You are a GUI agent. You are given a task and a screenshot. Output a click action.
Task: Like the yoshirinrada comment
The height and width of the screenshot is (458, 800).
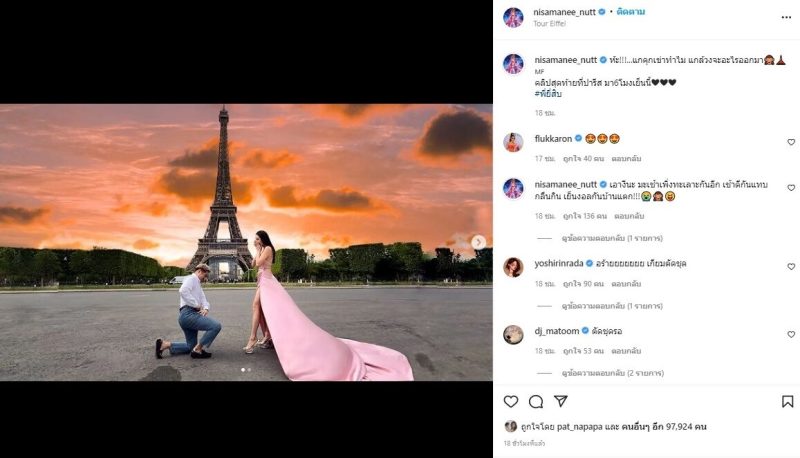pos(791,267)
